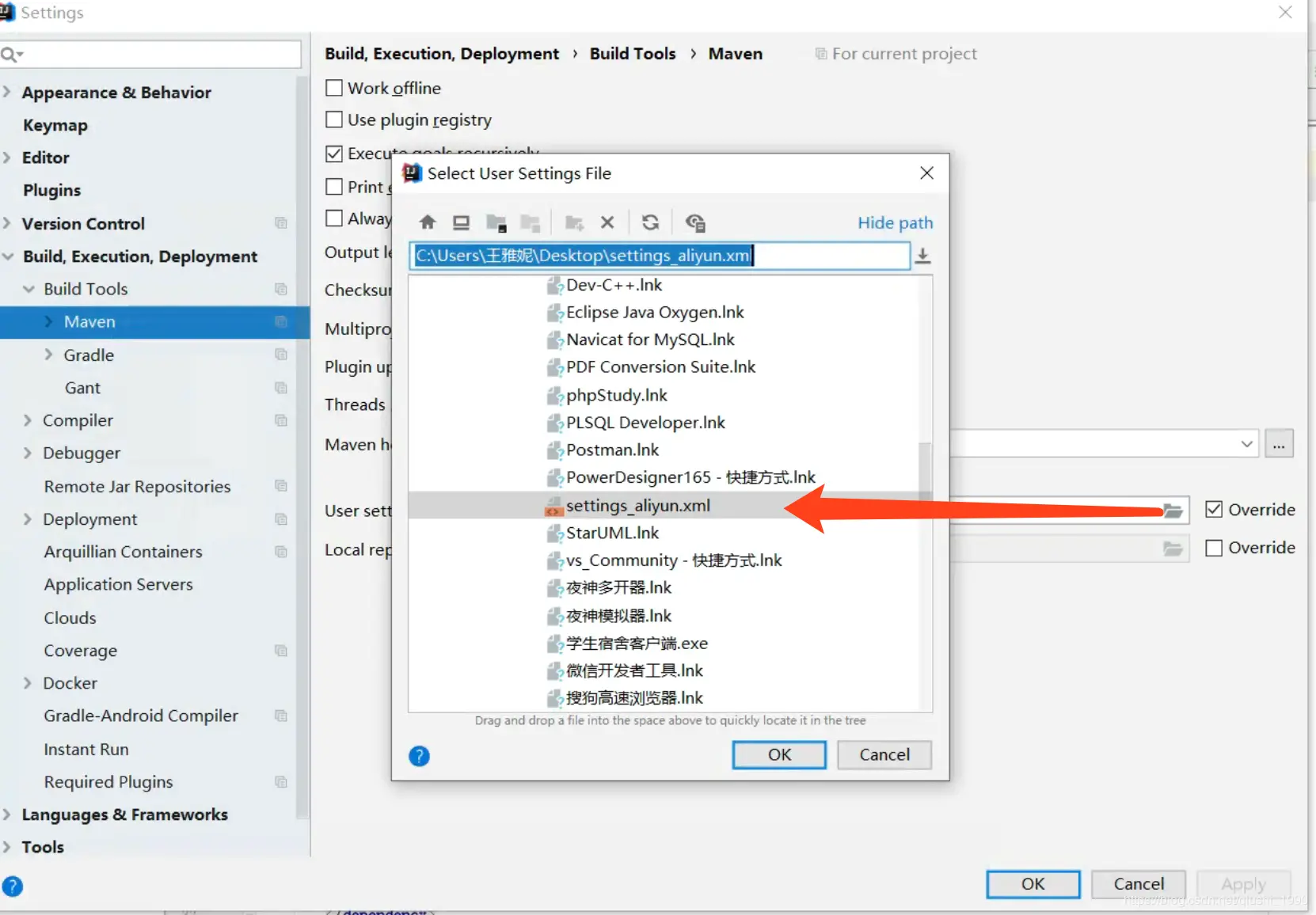Select PowerDesigner165 - 快捷方式.lnk file
The width and height of the screenshot is (1316, 915).
pyautogui.click(x=690, y=478)
